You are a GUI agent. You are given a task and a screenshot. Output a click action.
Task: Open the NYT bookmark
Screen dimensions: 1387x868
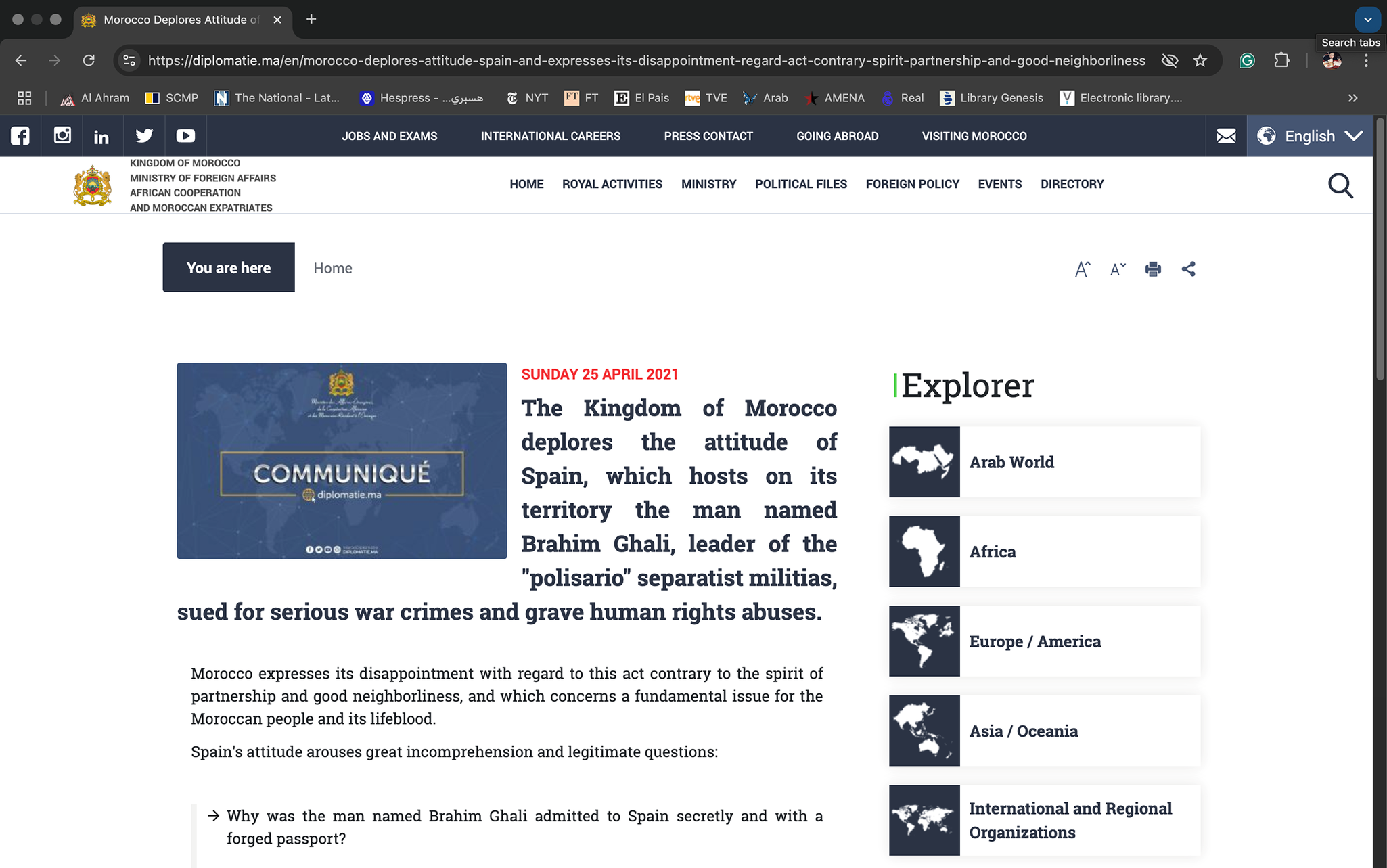(x=527, y=98)
